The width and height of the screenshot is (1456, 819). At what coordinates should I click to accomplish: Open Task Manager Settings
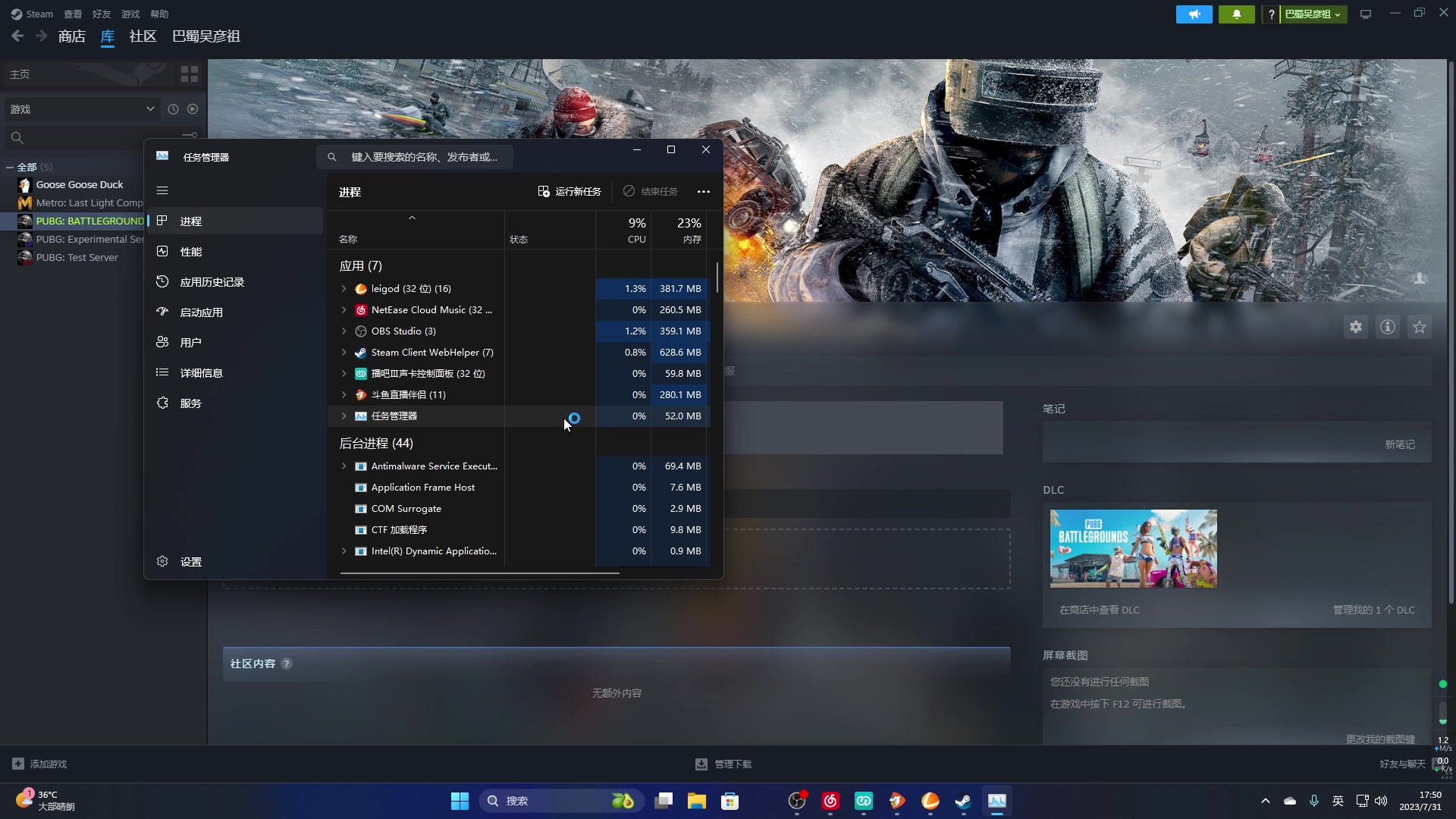coord(235,562)
